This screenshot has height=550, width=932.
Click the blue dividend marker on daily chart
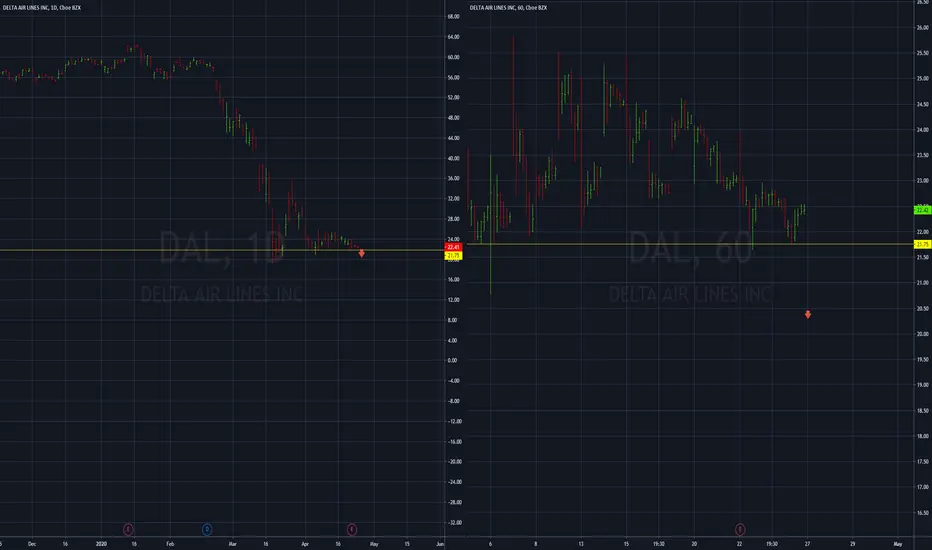point(207,529)
